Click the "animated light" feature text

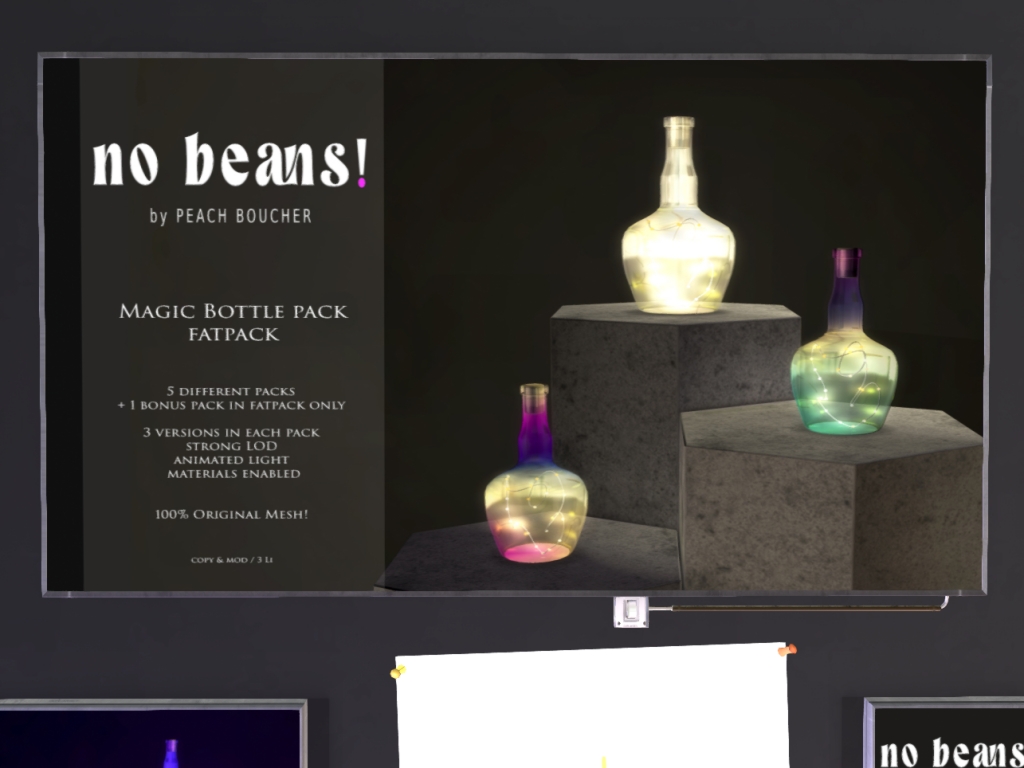233,460
